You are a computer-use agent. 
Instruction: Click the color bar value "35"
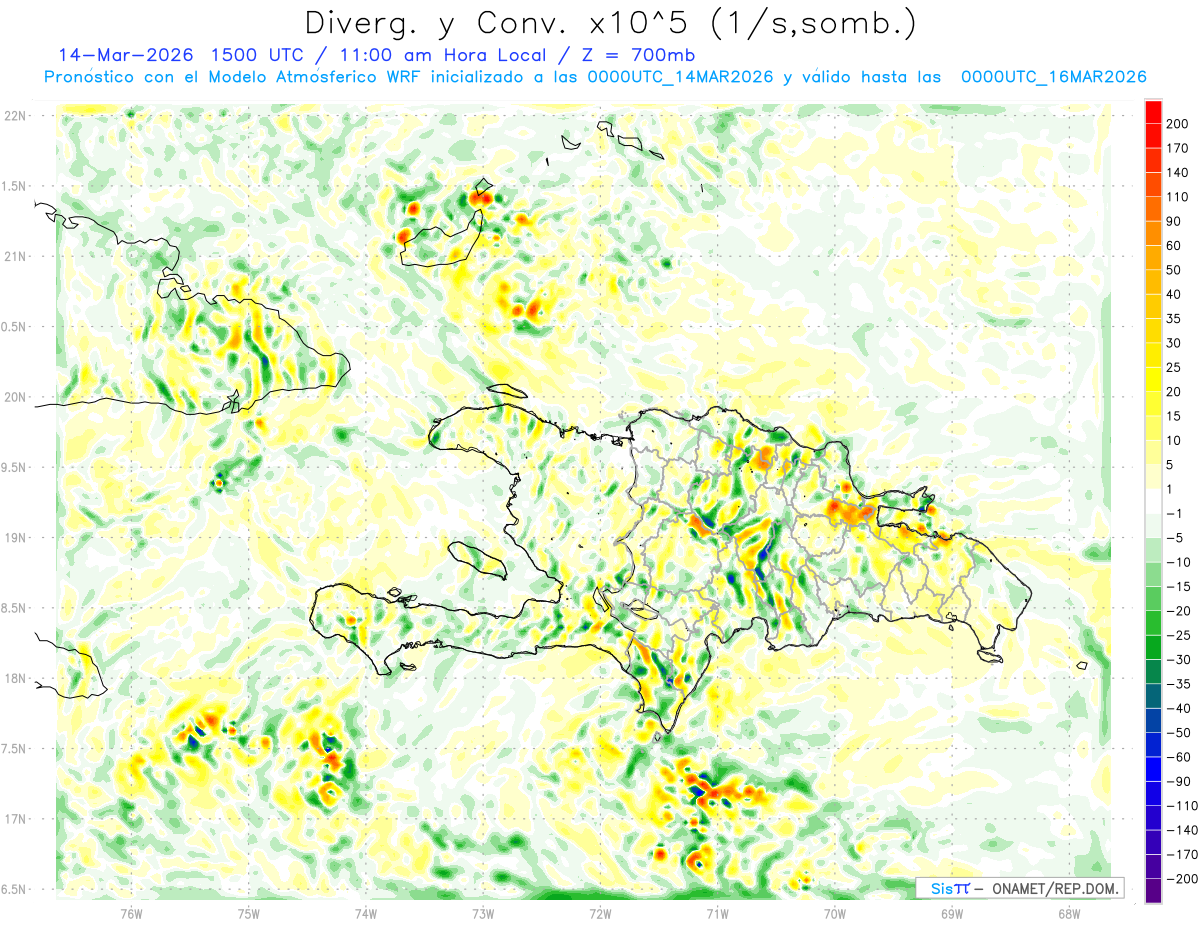1174,319
